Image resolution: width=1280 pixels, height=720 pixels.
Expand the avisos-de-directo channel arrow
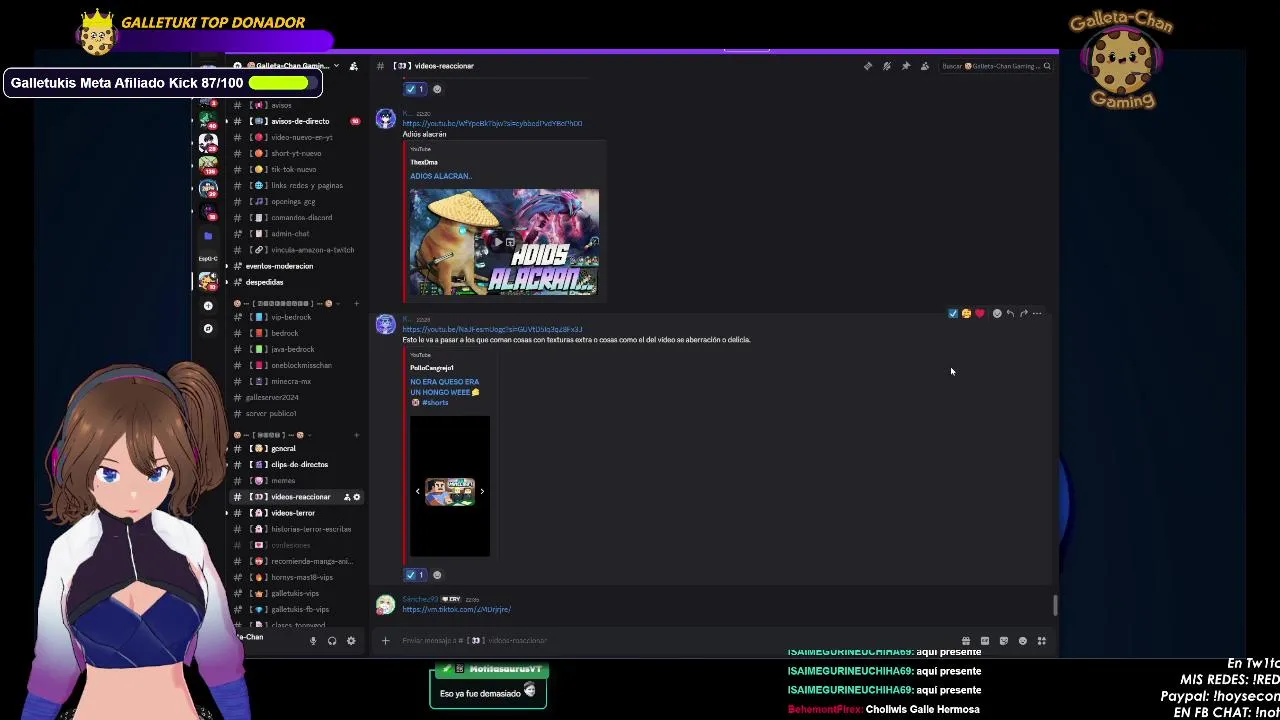[x=227, y=121]
